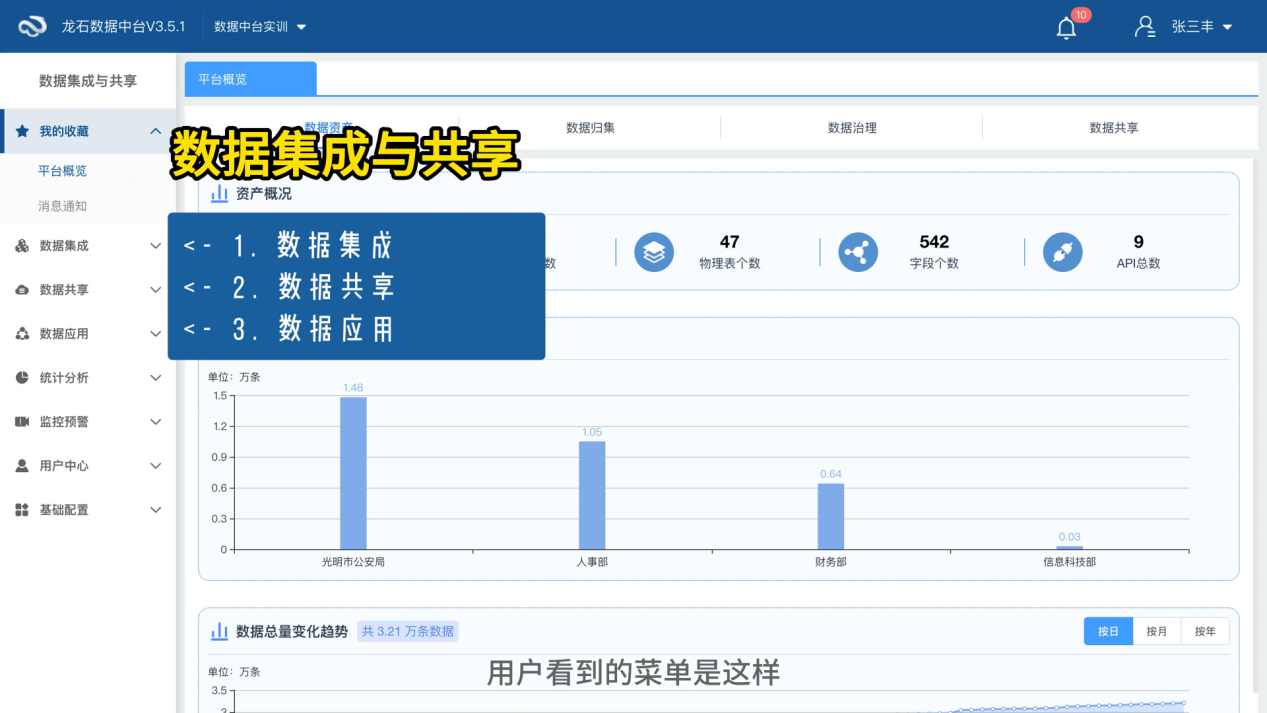Open the notification bell icon
This screenshot has height=713, width=1267.
[x=1065, y=27]
